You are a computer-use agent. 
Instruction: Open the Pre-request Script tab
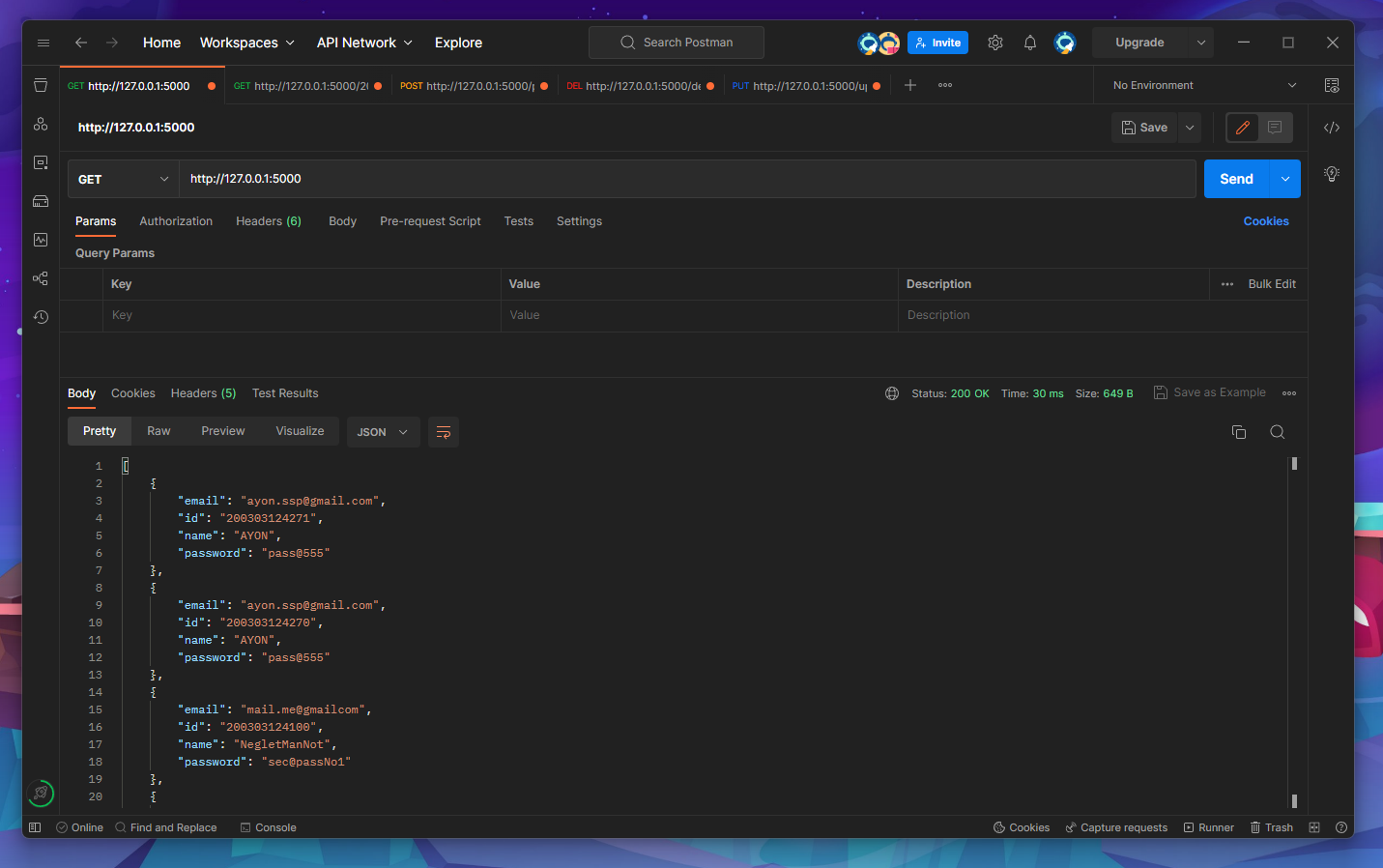point(430,221)
